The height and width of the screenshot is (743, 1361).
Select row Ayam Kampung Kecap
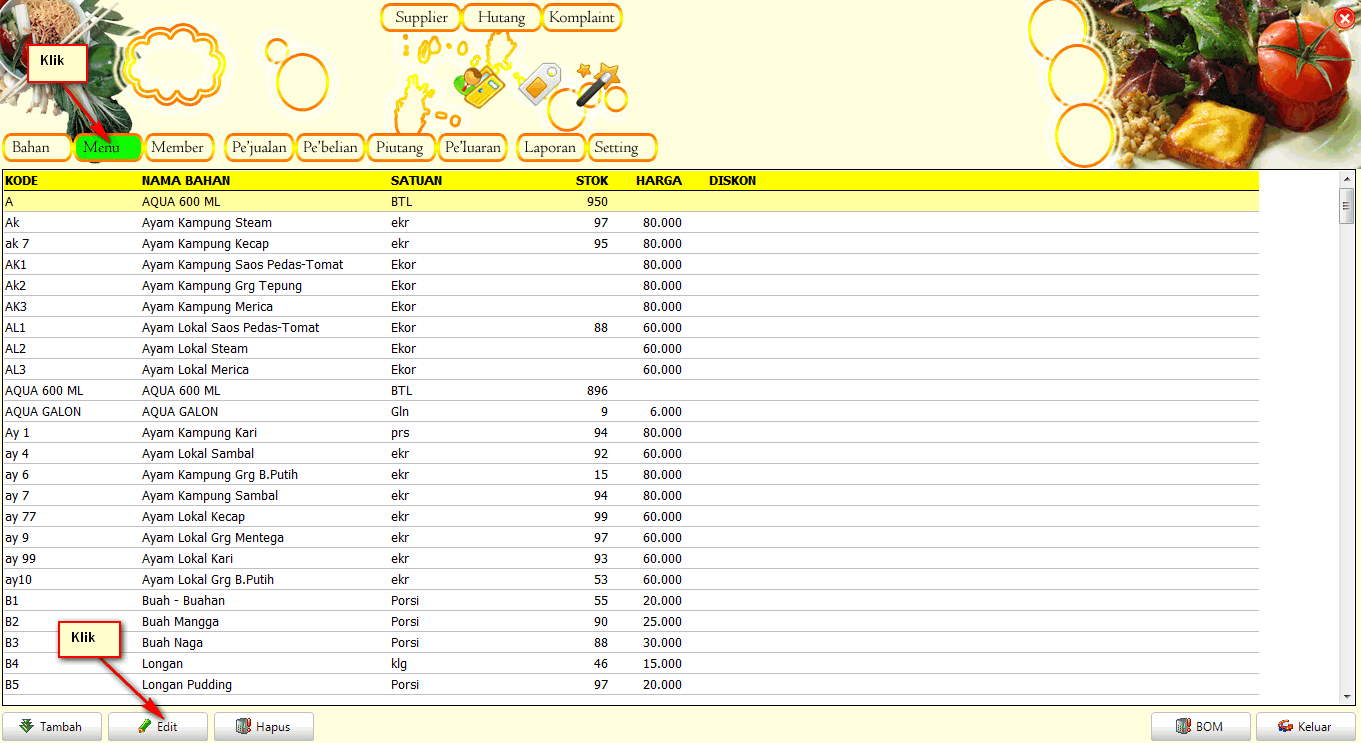(x=631, y=244)
